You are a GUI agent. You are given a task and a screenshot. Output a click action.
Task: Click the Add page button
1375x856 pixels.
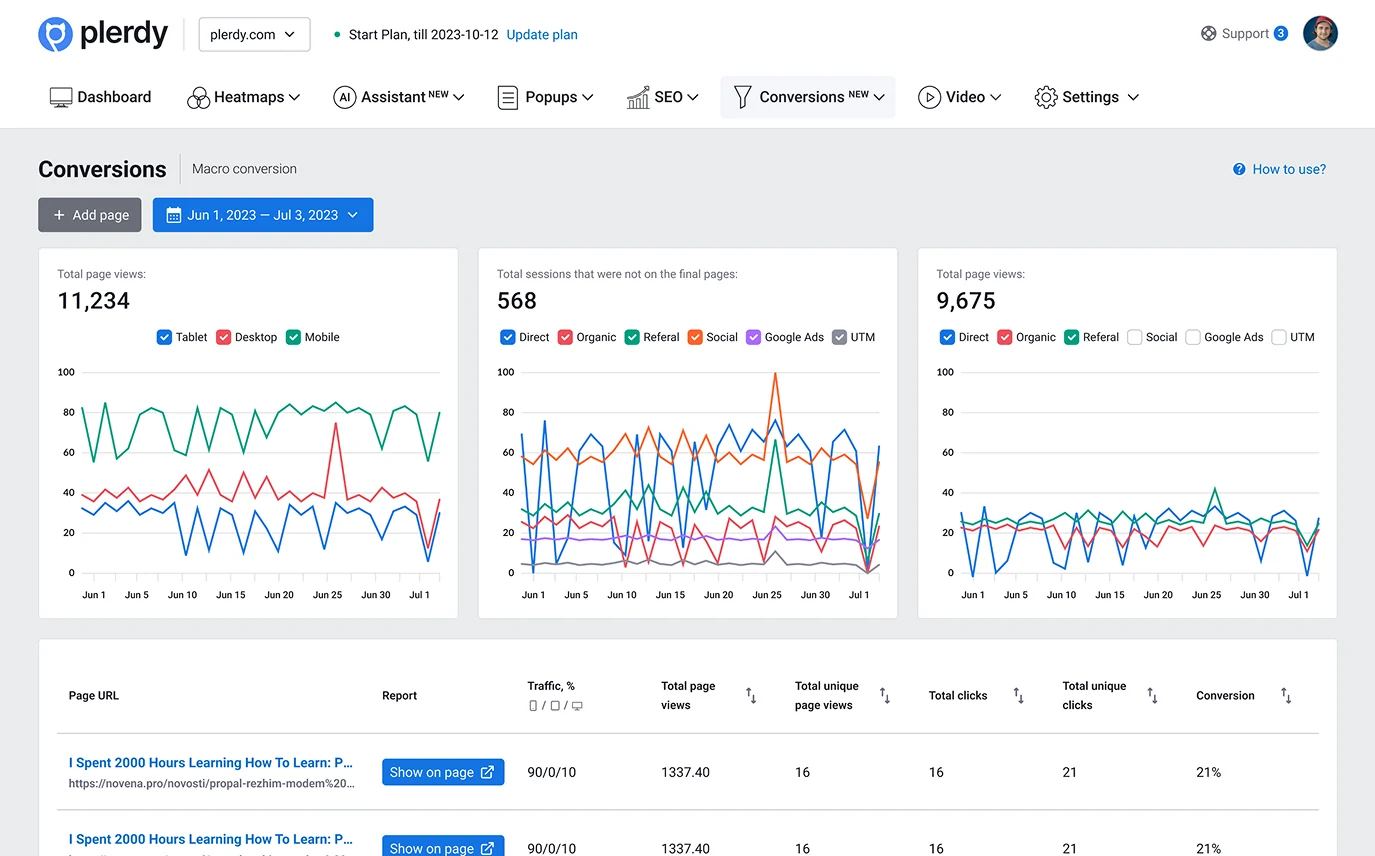tap(90, 215)
